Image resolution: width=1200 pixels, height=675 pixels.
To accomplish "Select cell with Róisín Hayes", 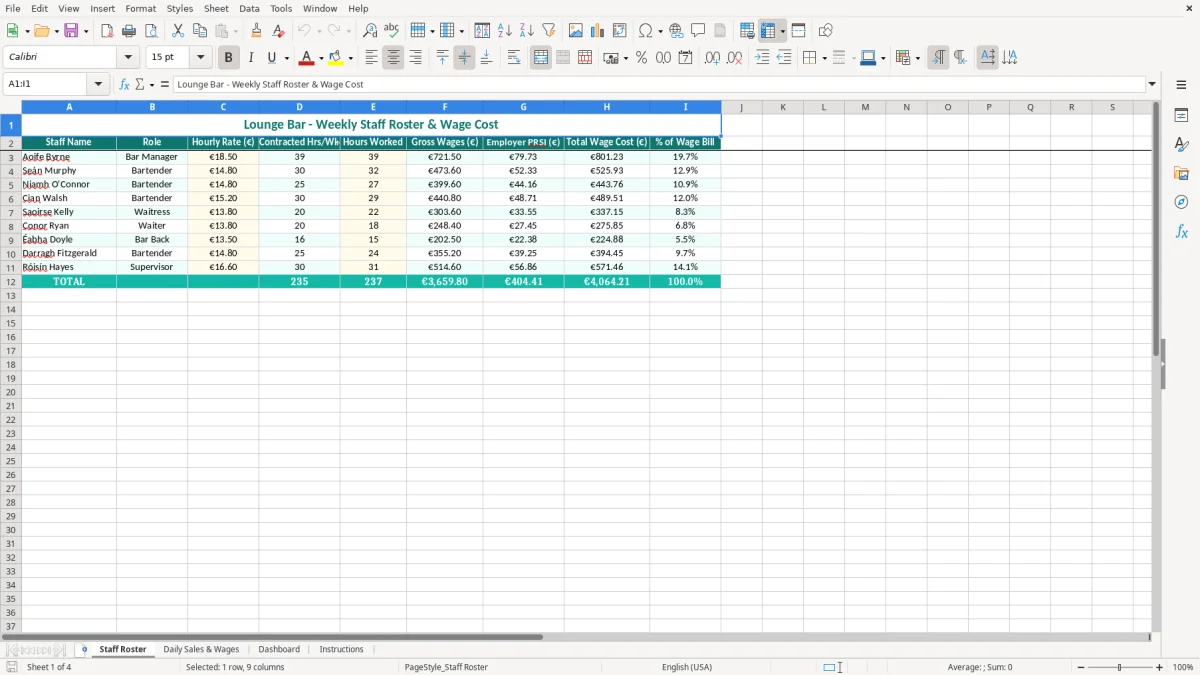I will [69, 267].
